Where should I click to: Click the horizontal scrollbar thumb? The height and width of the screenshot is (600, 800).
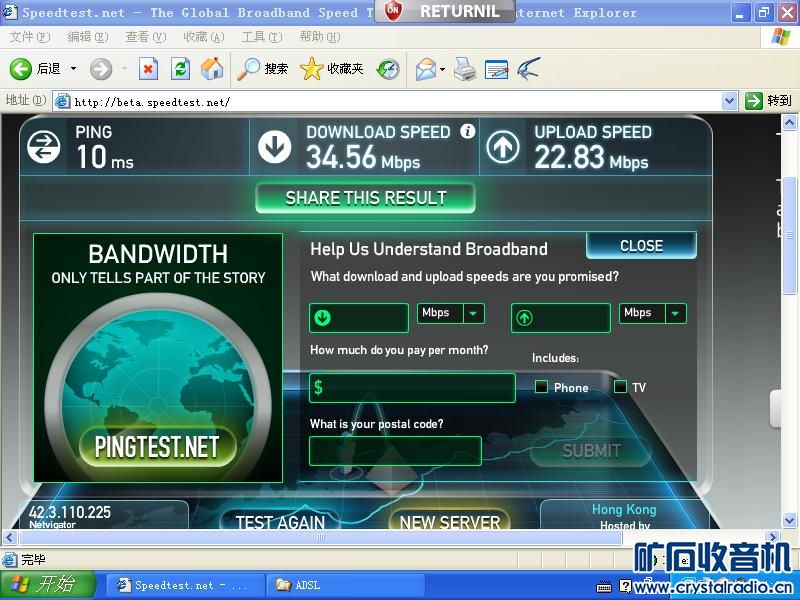click(320, 537)
